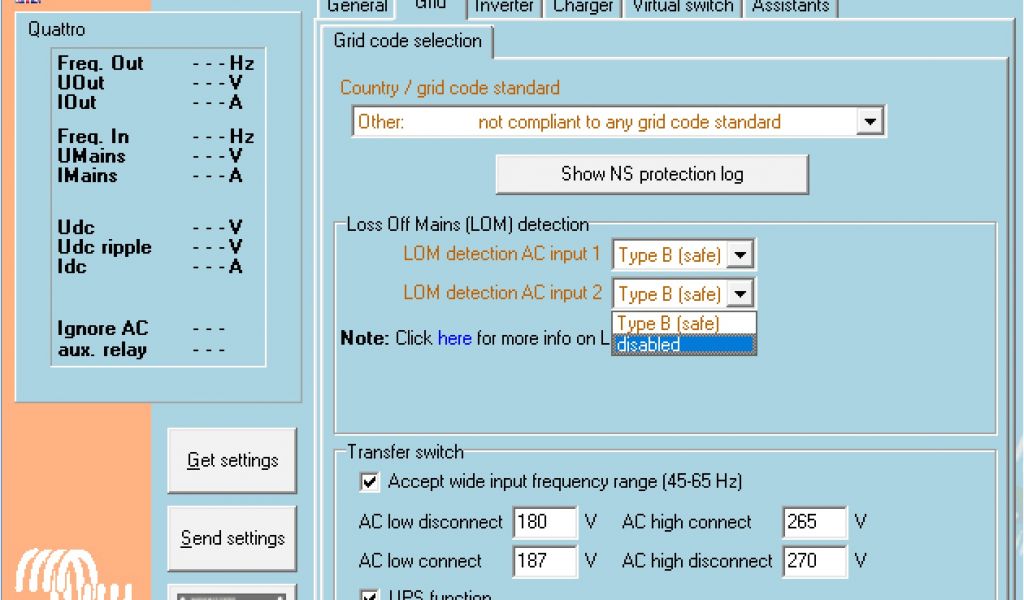Viewport: 1024px width, 600px height.
Task: Choose "Type B (safe)" list option
Action: tap(684, 324)
